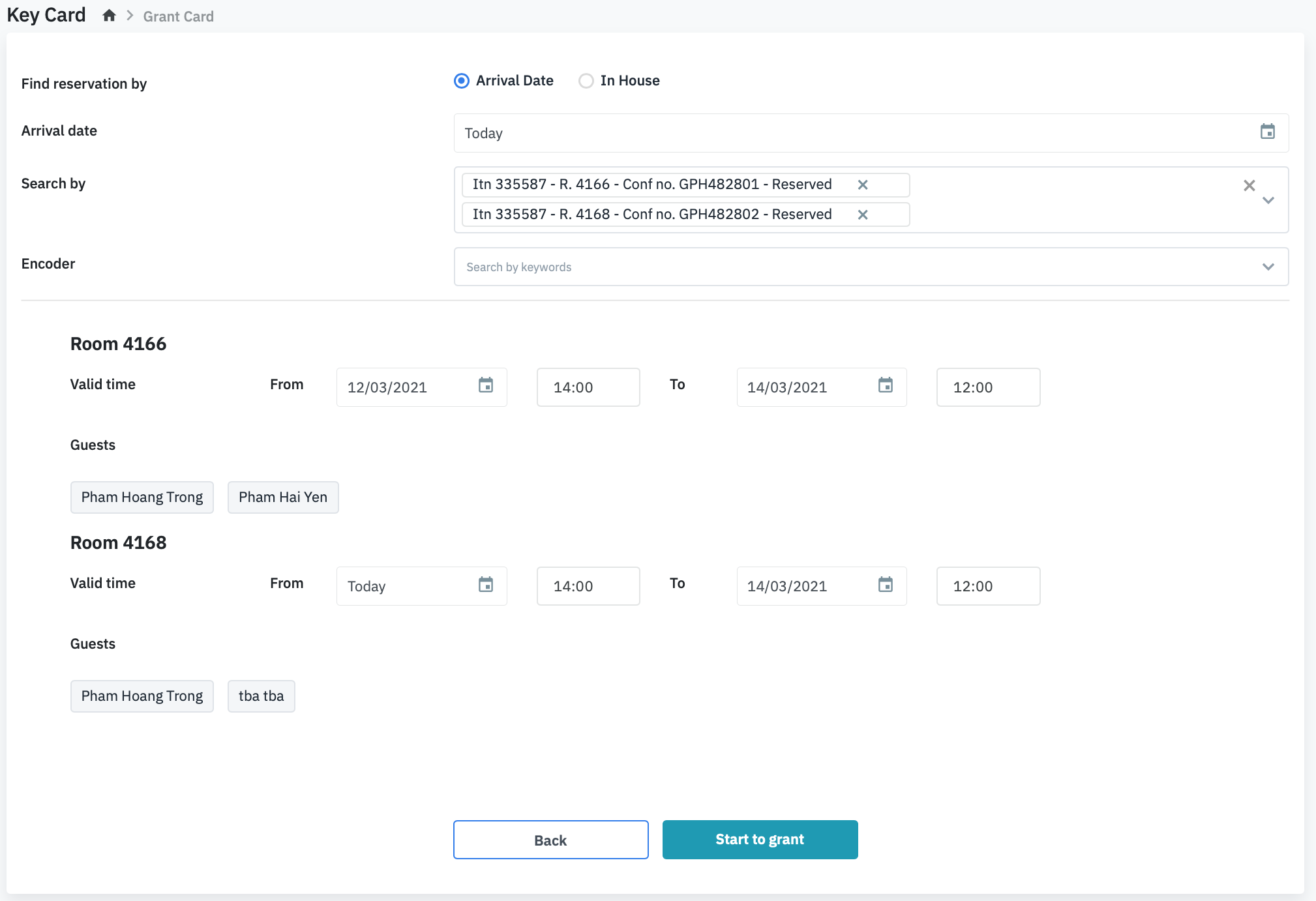This screenshot has width=1316, height=901.
Task: Click the home icon in breadcrumb
Action: pos(109,16)
